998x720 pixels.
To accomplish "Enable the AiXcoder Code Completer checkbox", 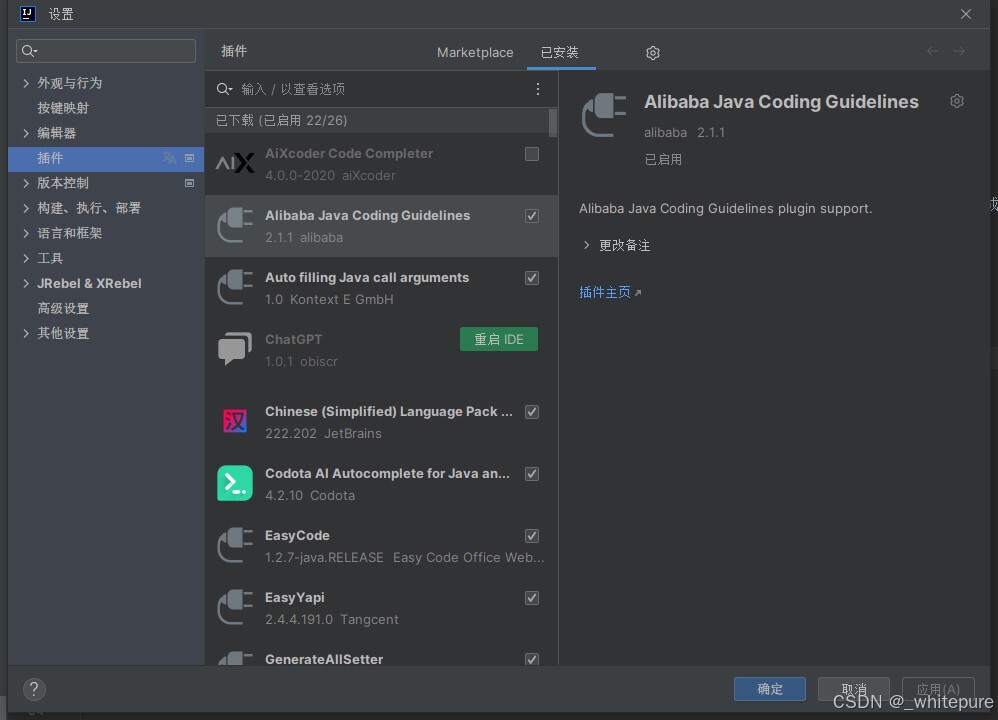I will pos(532,154).
